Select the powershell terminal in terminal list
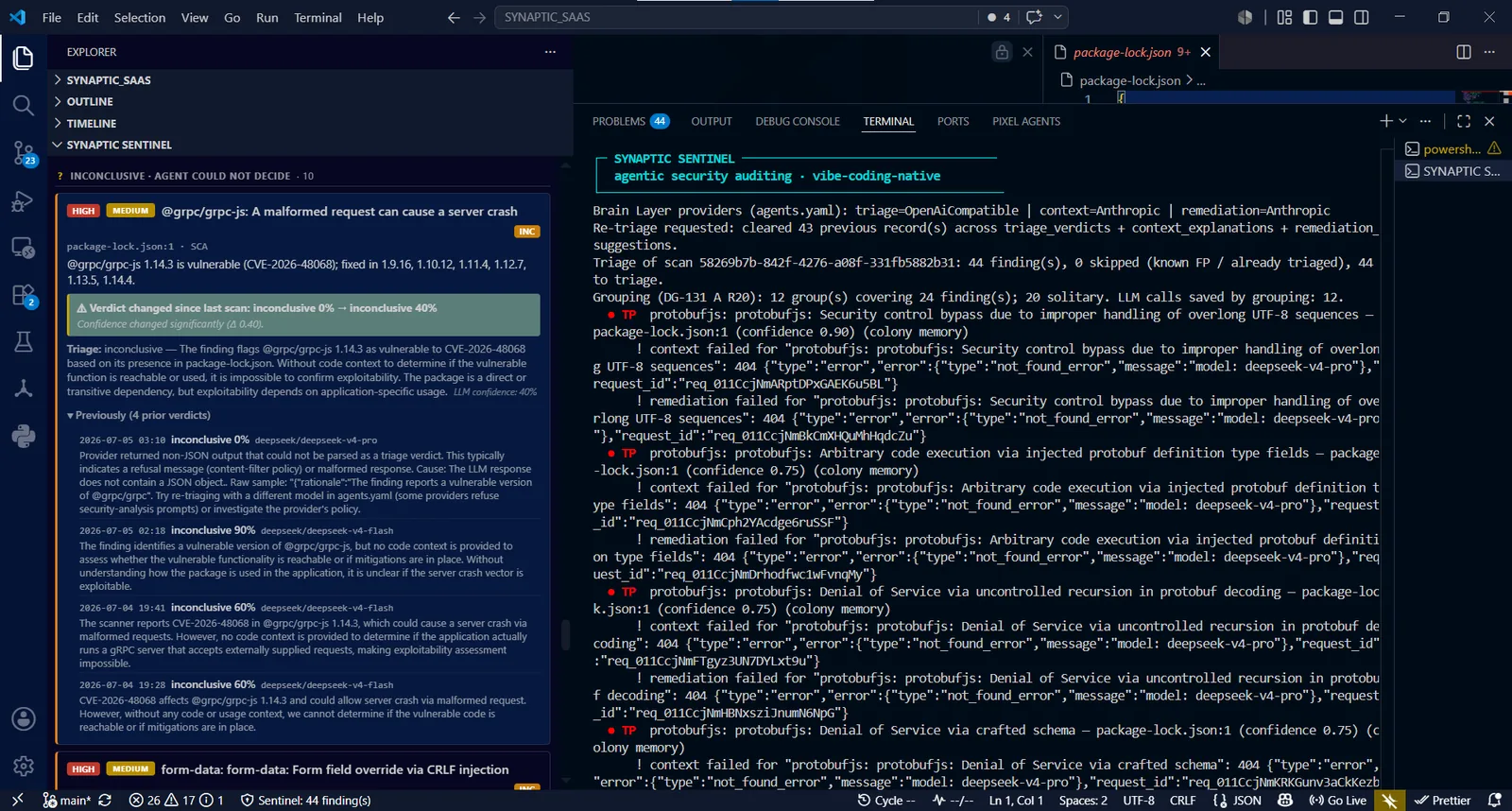 (x=1452, y=148)
